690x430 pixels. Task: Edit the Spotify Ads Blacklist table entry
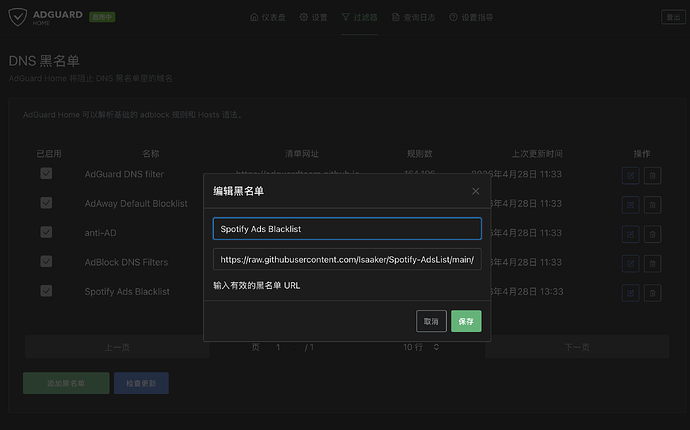coord(631,293)
